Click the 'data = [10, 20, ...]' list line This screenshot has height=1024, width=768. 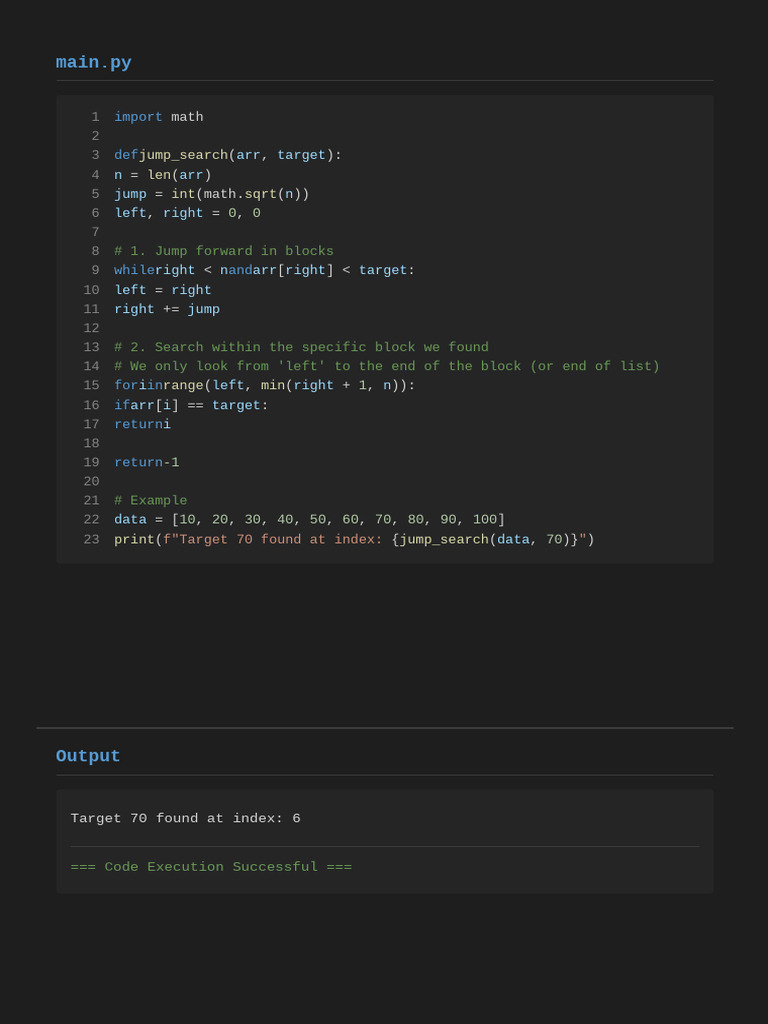pyautogui.click(x=310, y=520)
